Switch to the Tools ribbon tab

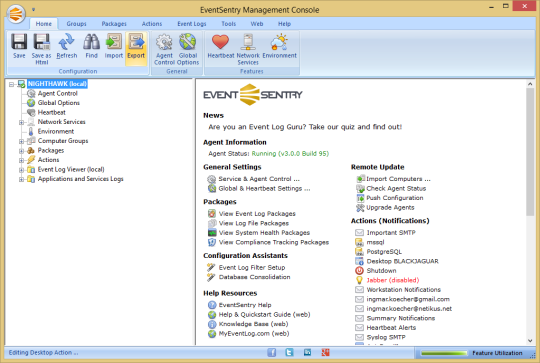click(229, 24)
